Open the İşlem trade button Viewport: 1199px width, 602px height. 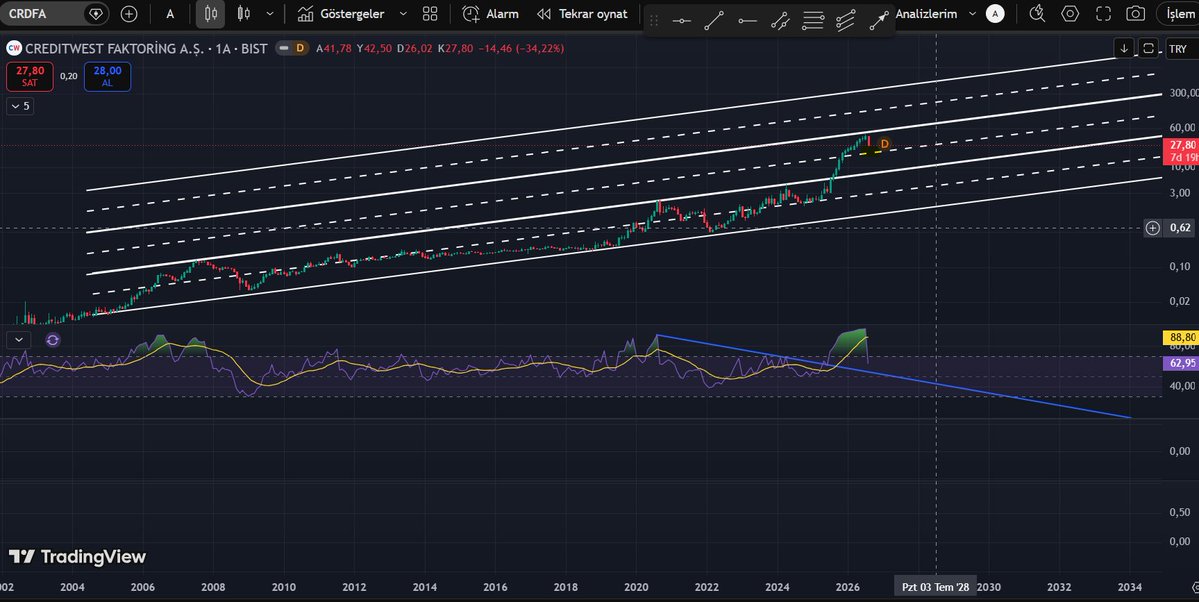tap(1179, 14)
